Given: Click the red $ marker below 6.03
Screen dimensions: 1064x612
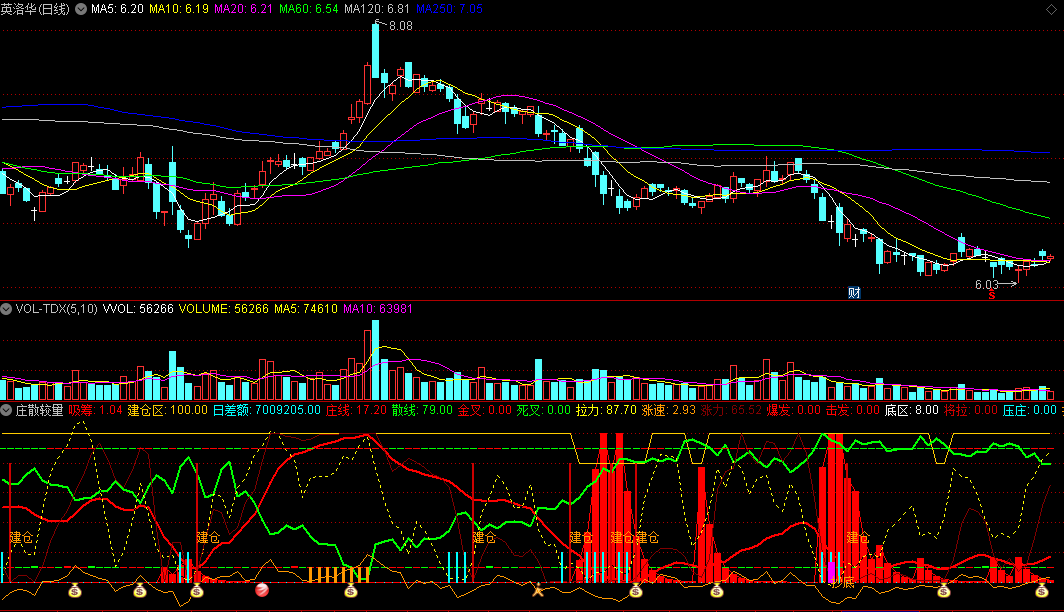Looking at the screenshot, I should click(x=992, y=295).
